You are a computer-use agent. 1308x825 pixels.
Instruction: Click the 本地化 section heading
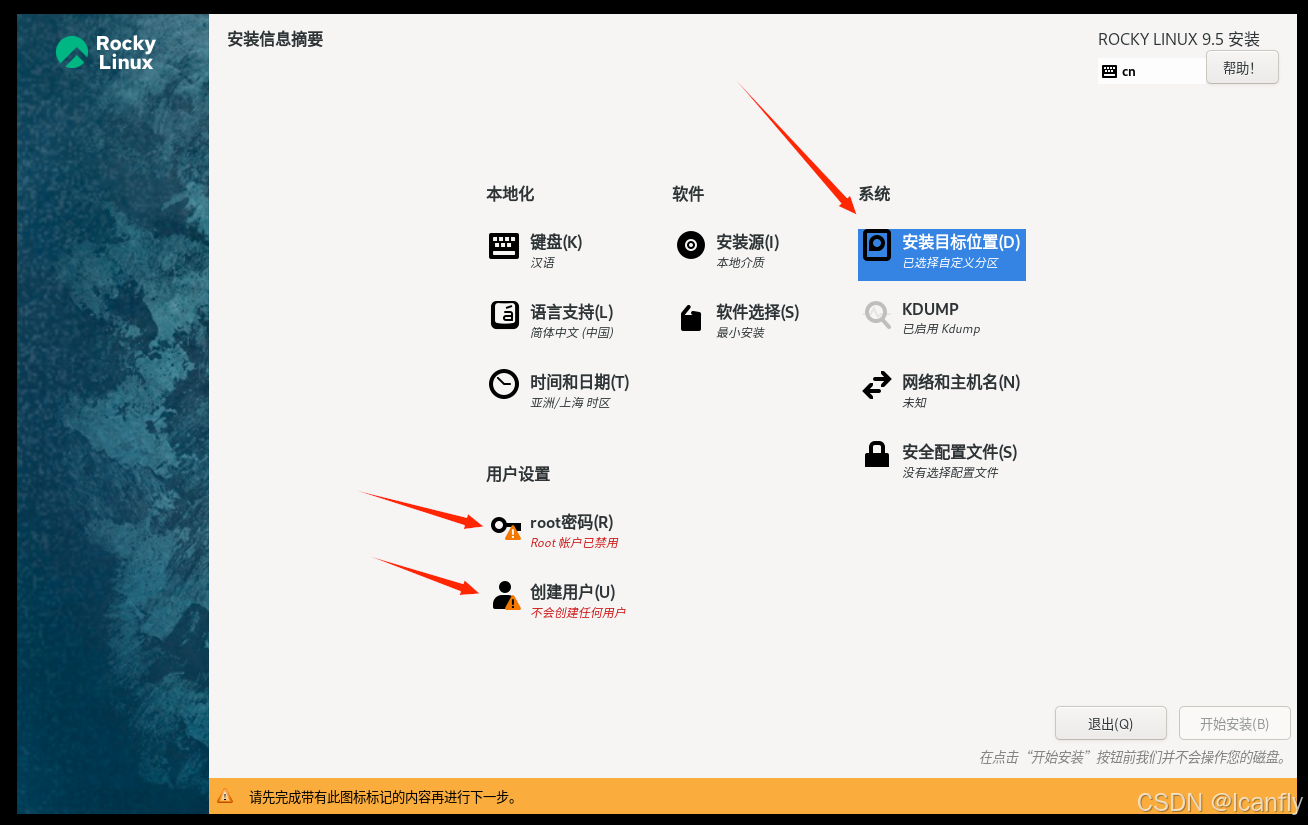pyautogui.click(x=510, y=194)
